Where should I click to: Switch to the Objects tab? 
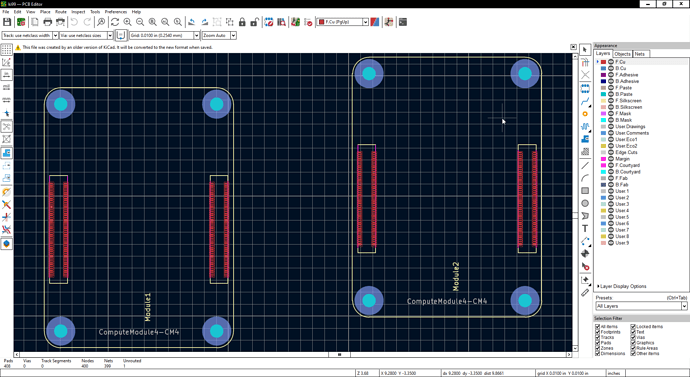pyautogui.click(x=622, y=54)
